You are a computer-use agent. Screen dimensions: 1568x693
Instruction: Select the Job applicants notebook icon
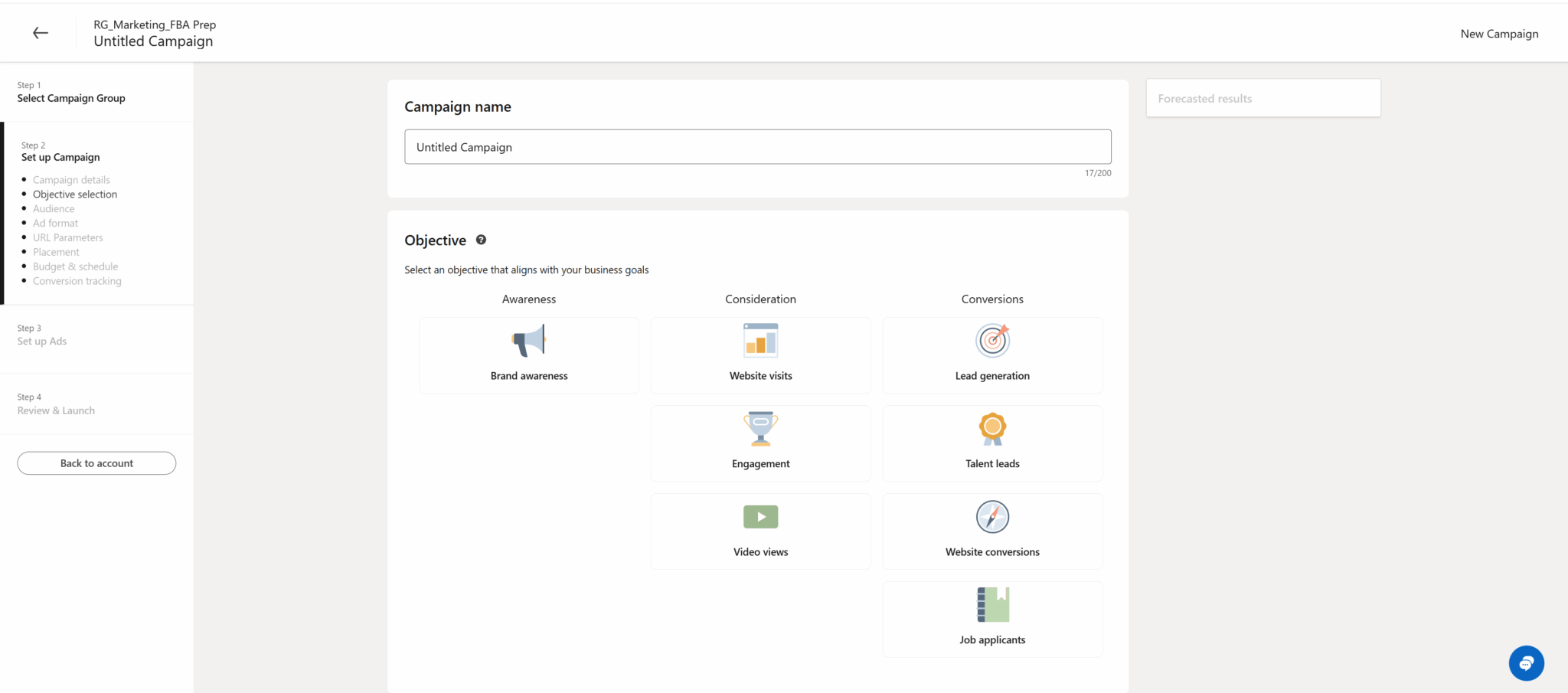coord(993,605)
